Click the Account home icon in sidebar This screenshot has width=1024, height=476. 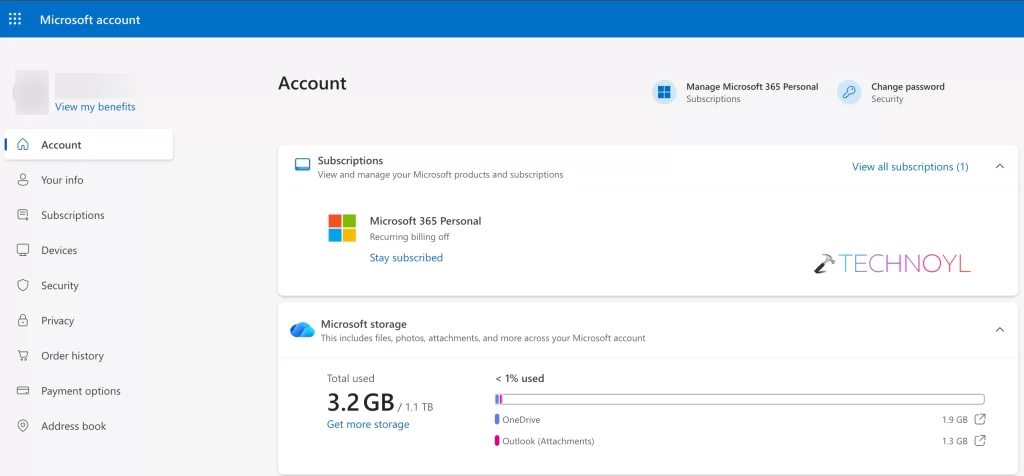23,145
